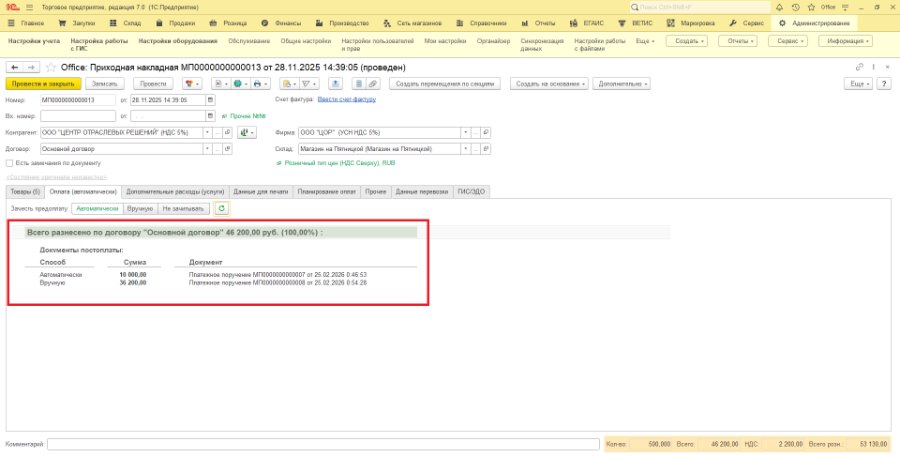Click the 'Ввести счет-фактуру' link
This screenshot has height=457, width=900.
coord(347,99)
